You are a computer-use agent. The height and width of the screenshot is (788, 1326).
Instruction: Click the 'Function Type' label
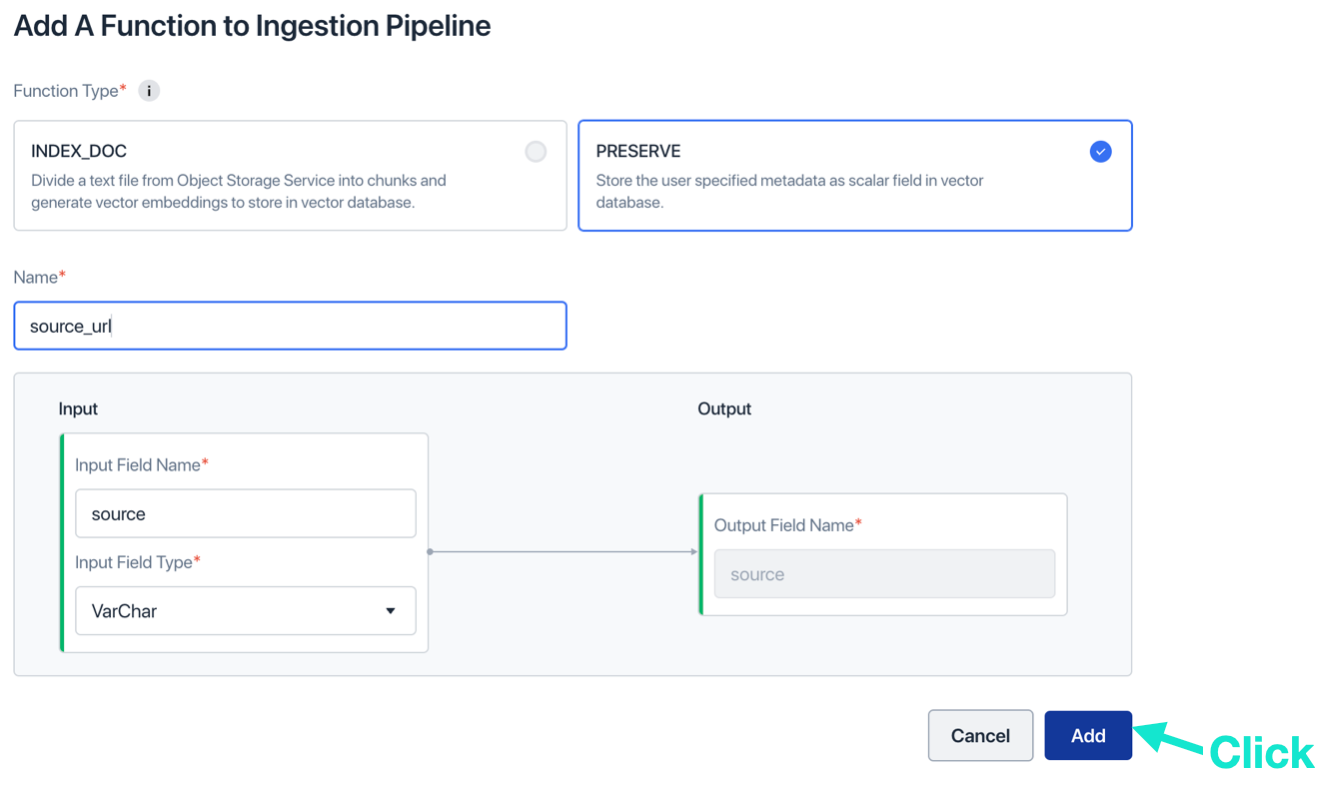(x=69, y=91)
